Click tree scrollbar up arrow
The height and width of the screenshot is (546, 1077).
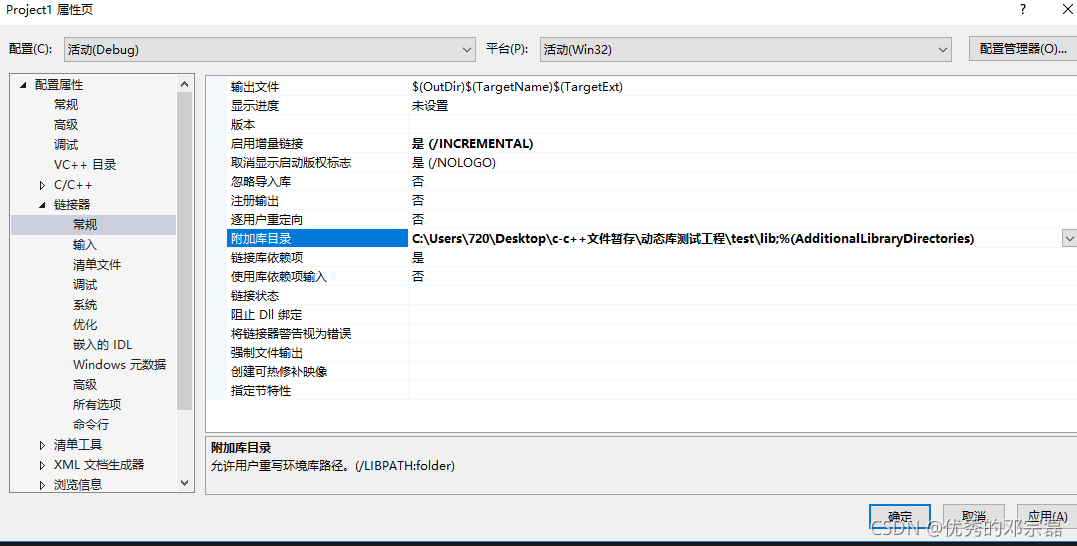click(x=184, y=84)
